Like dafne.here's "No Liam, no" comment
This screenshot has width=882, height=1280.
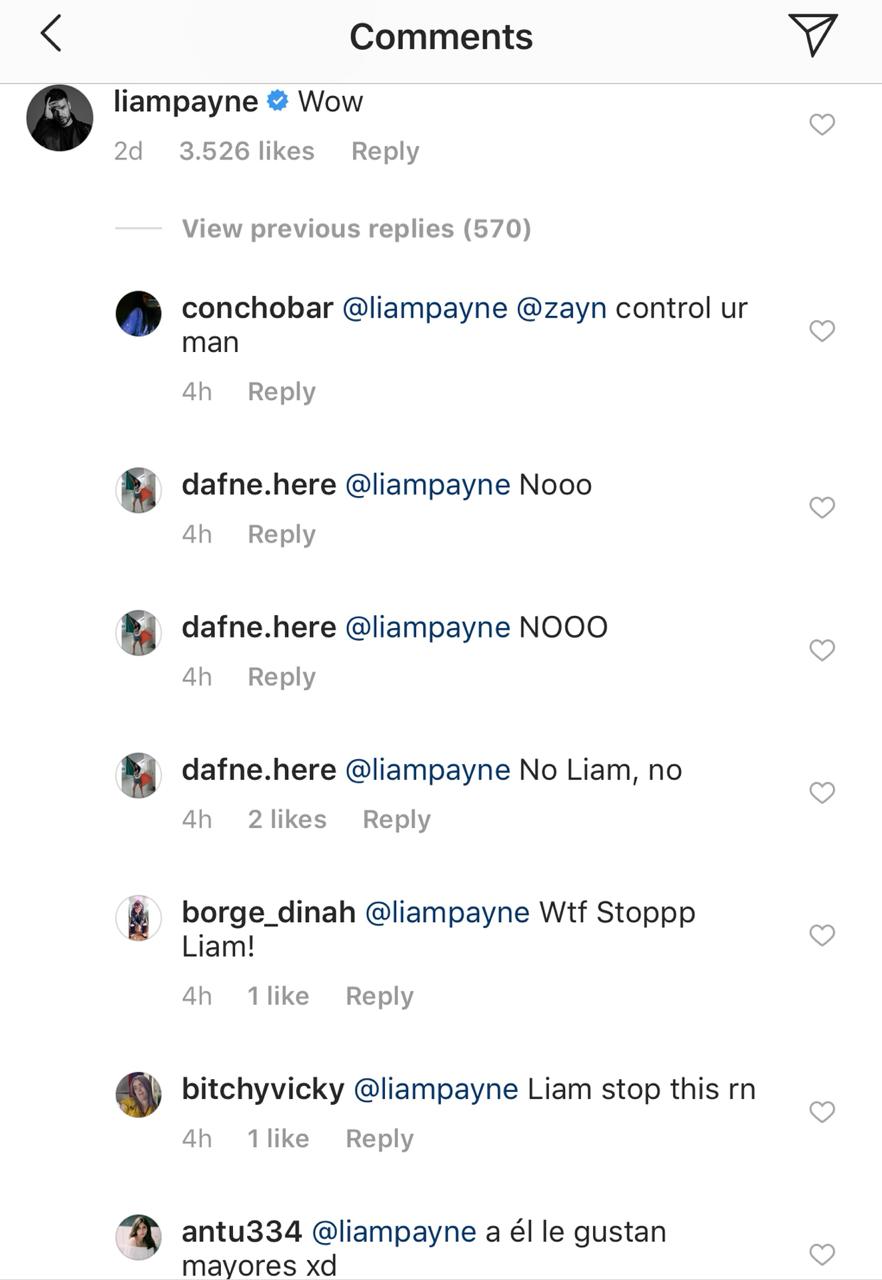[x=821, y=793]
